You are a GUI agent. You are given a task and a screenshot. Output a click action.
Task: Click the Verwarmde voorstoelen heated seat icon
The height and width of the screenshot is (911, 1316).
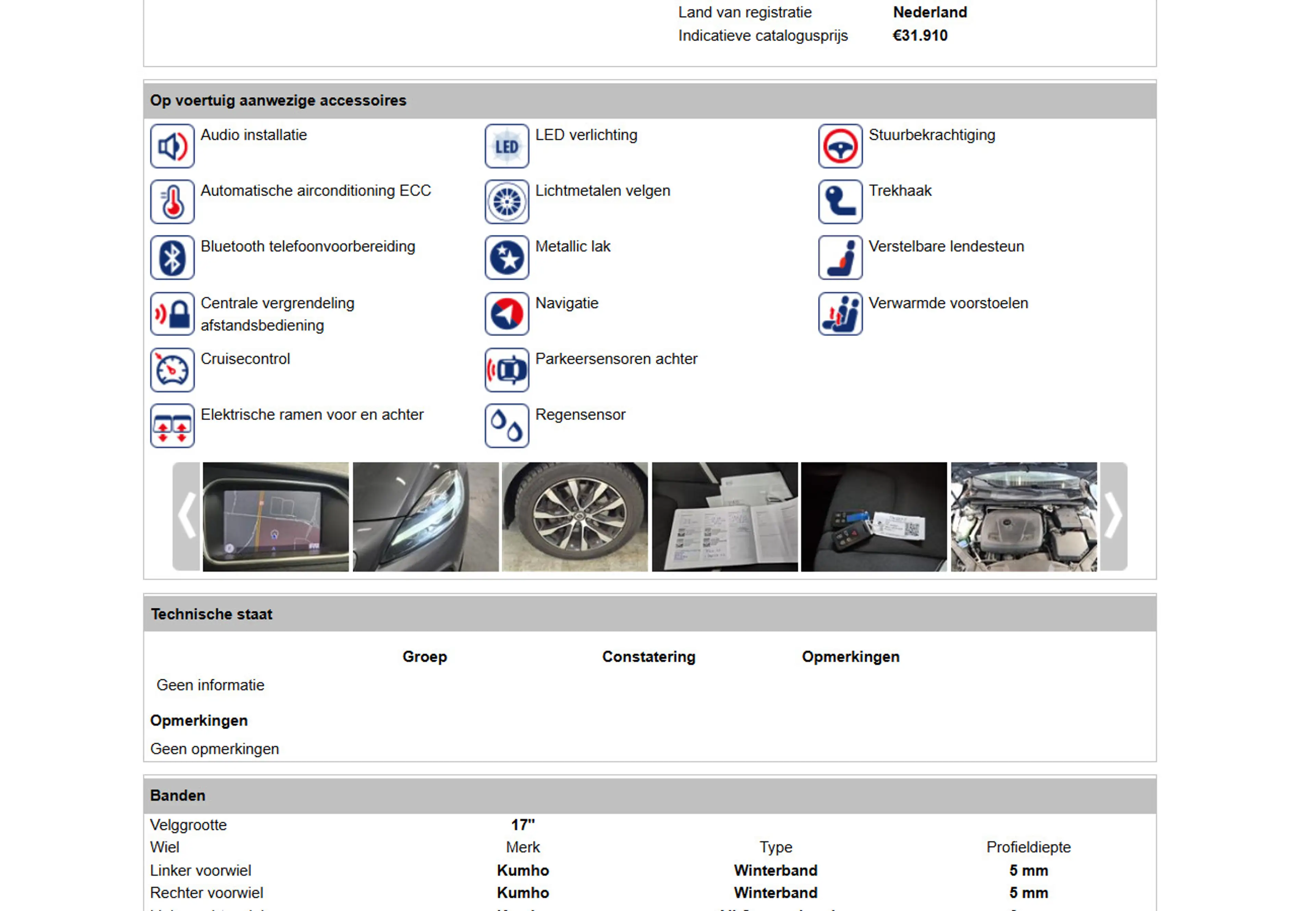coord(840,314)
